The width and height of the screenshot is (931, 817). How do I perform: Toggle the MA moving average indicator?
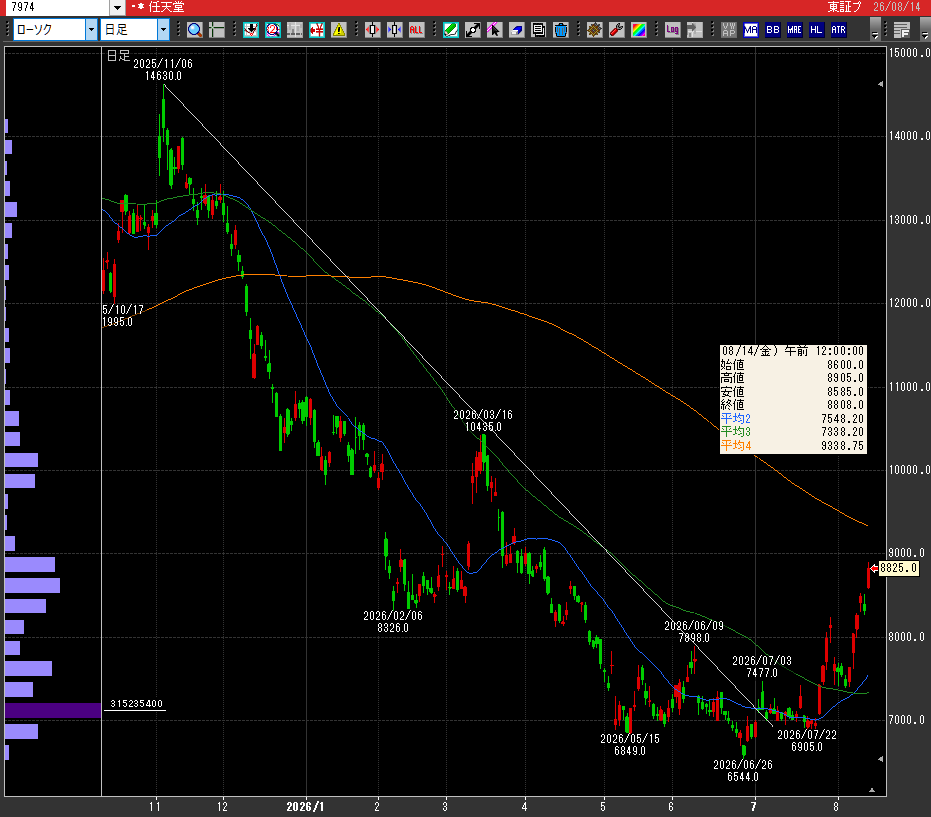point(750,30)
